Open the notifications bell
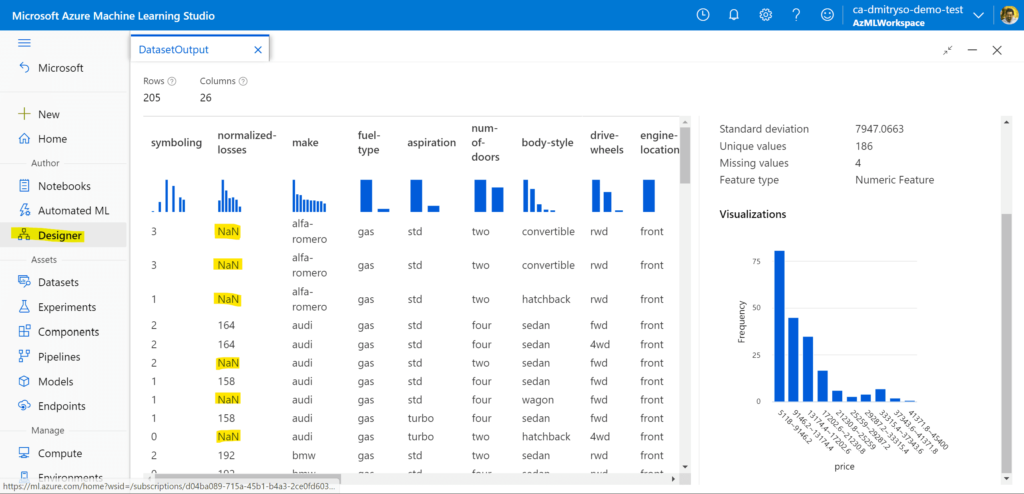Screen dimensions: 1024x494 [x=734, y=15]
